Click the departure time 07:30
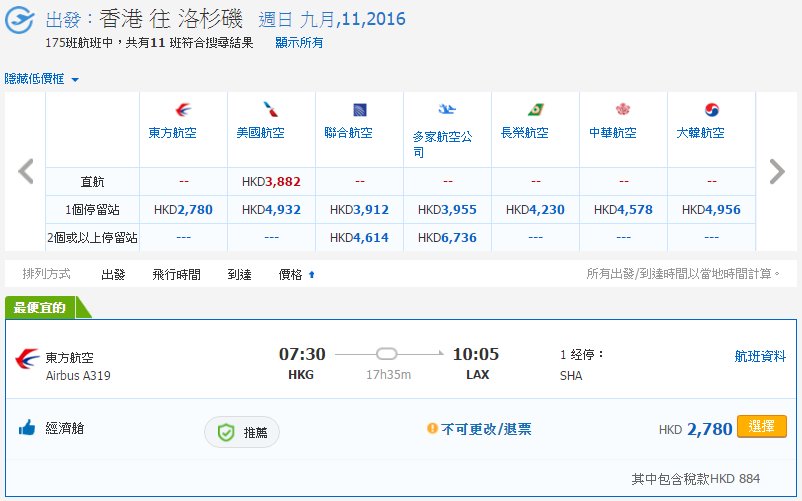Image resolution: width=802 pixels, height=501 pixels. (x=302, y=354)
